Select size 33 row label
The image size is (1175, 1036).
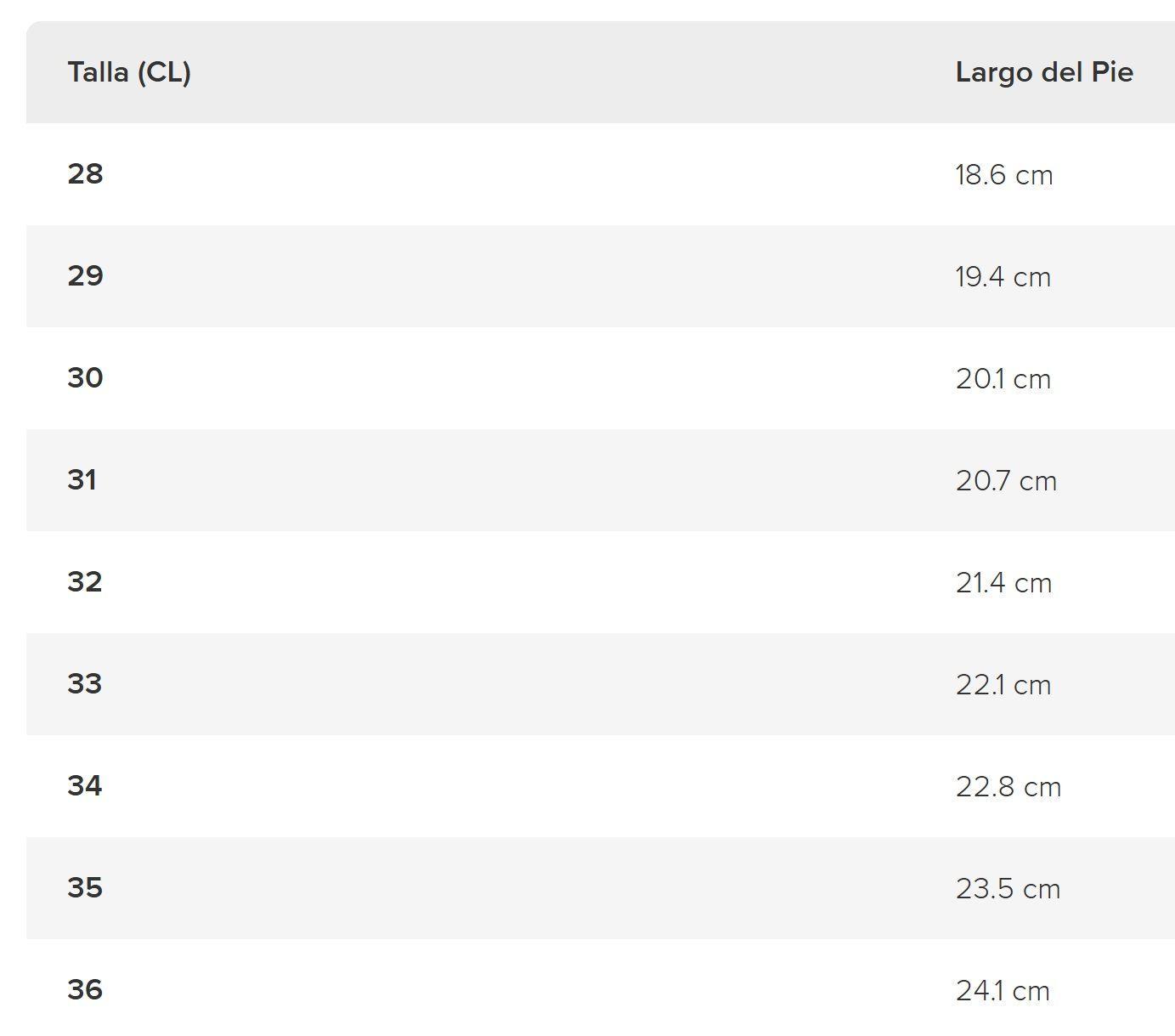click(85, 684)
